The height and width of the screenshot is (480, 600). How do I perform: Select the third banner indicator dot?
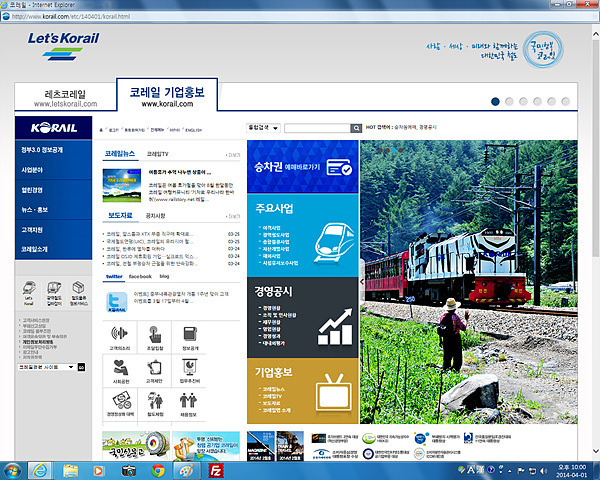pos(523,101)
